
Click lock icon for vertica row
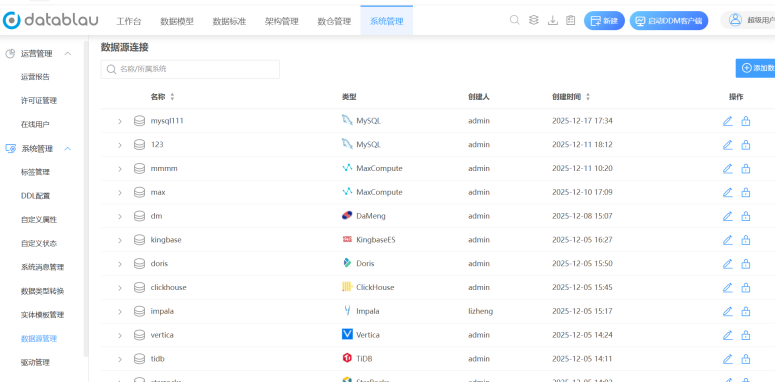746,335
